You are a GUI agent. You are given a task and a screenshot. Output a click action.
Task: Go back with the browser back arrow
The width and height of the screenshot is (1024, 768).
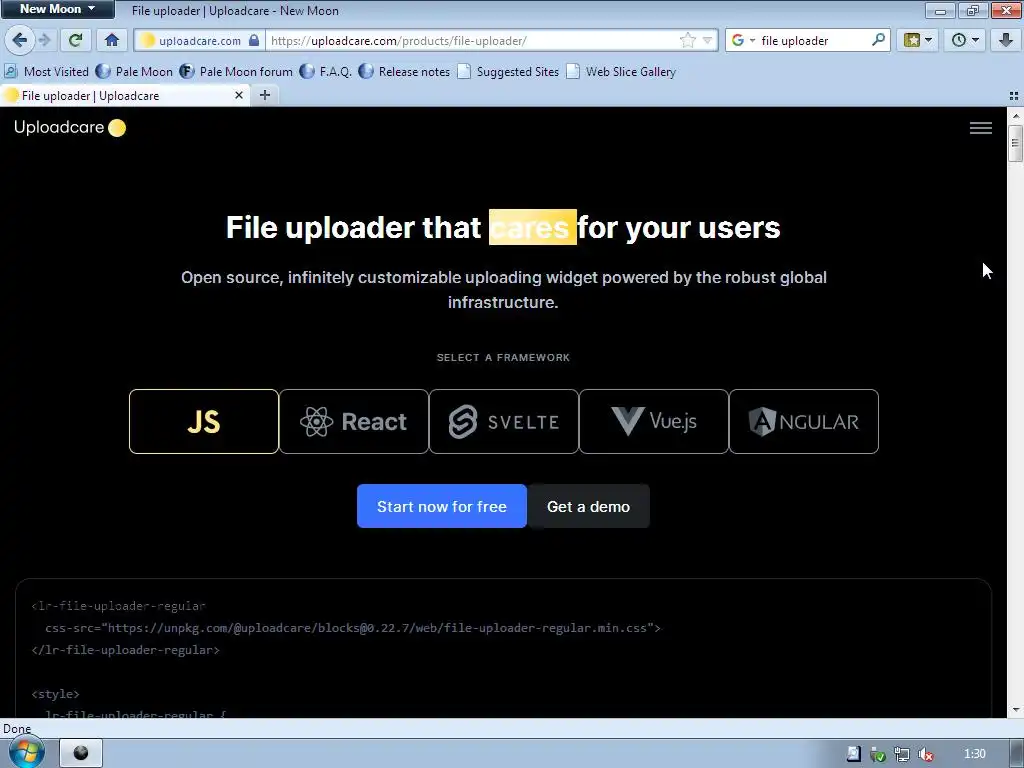point(20,40)
